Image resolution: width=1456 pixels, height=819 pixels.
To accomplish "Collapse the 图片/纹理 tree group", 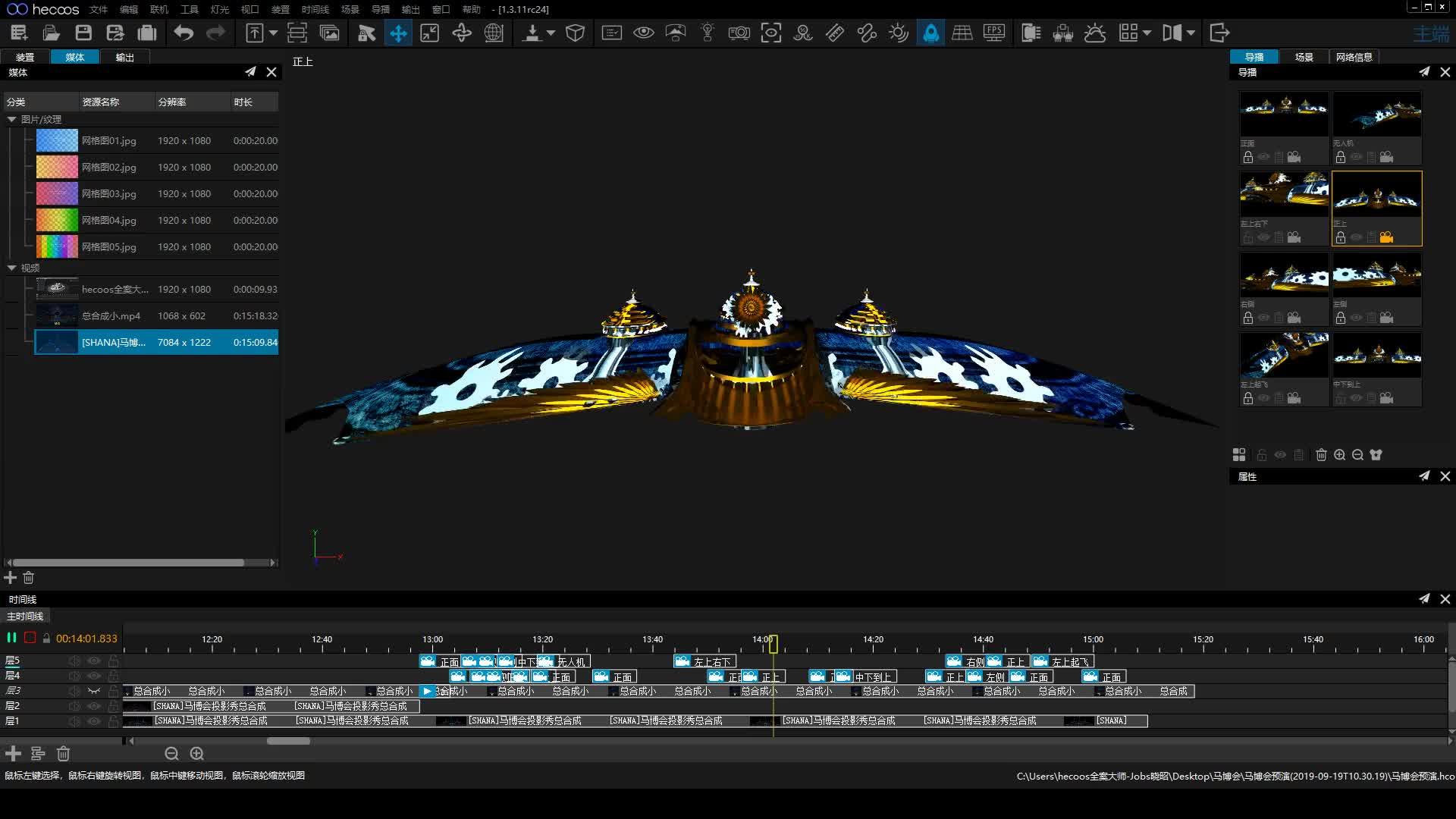I will 11,119.
